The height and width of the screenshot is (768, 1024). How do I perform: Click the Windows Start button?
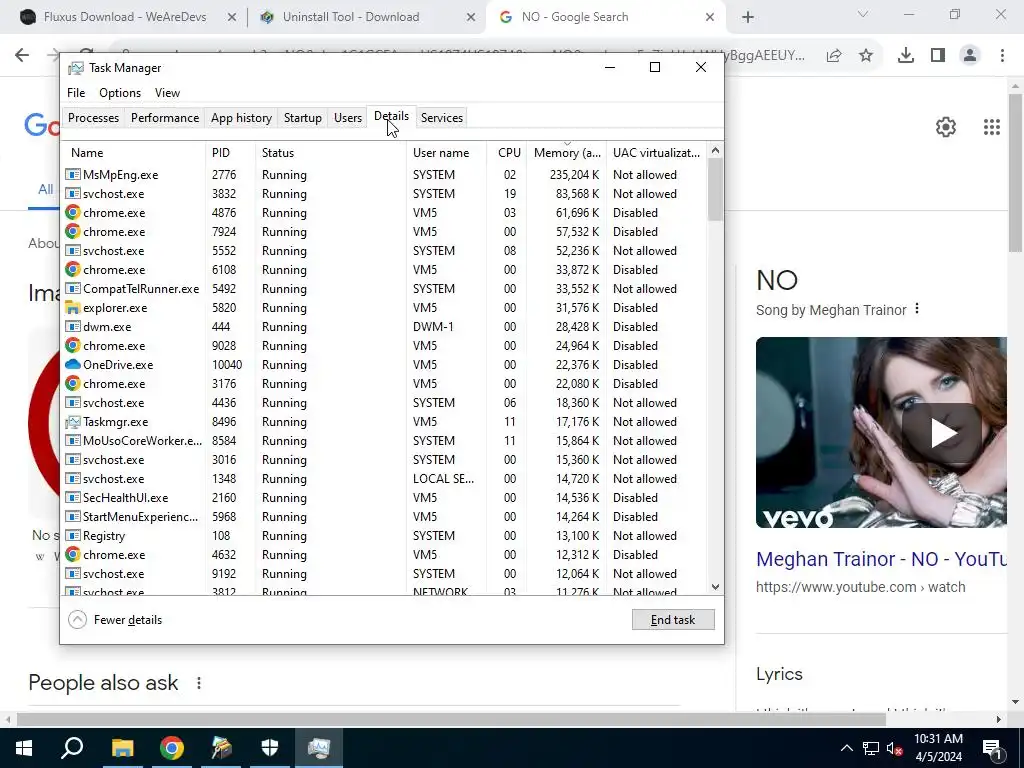[x=24, y=748]
